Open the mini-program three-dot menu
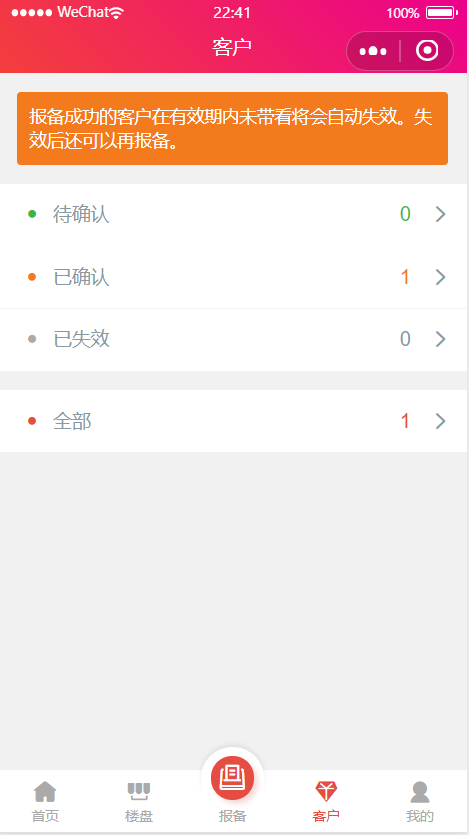 (373, 51)
